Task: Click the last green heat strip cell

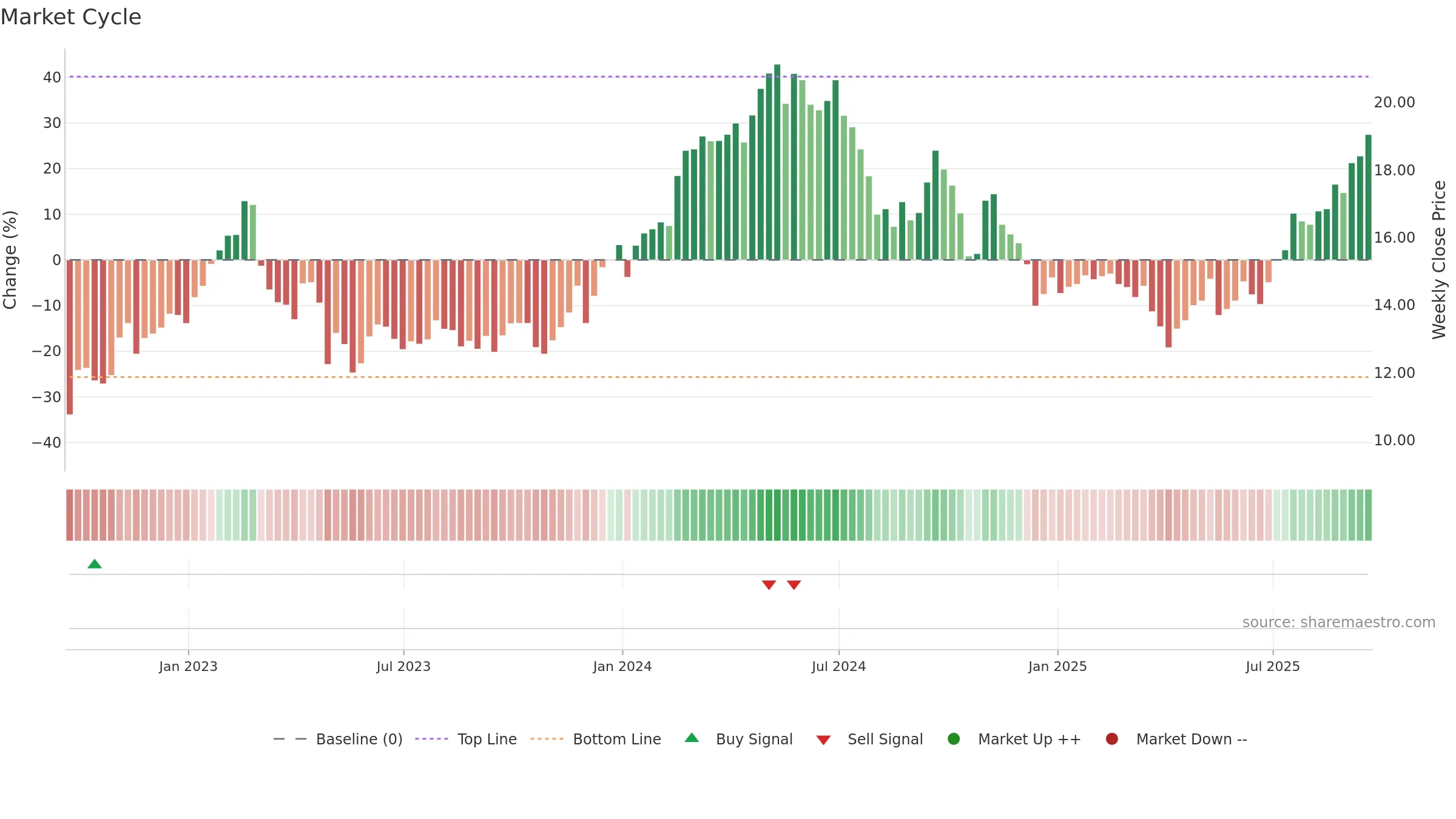Action: [x=1368, y=515]
